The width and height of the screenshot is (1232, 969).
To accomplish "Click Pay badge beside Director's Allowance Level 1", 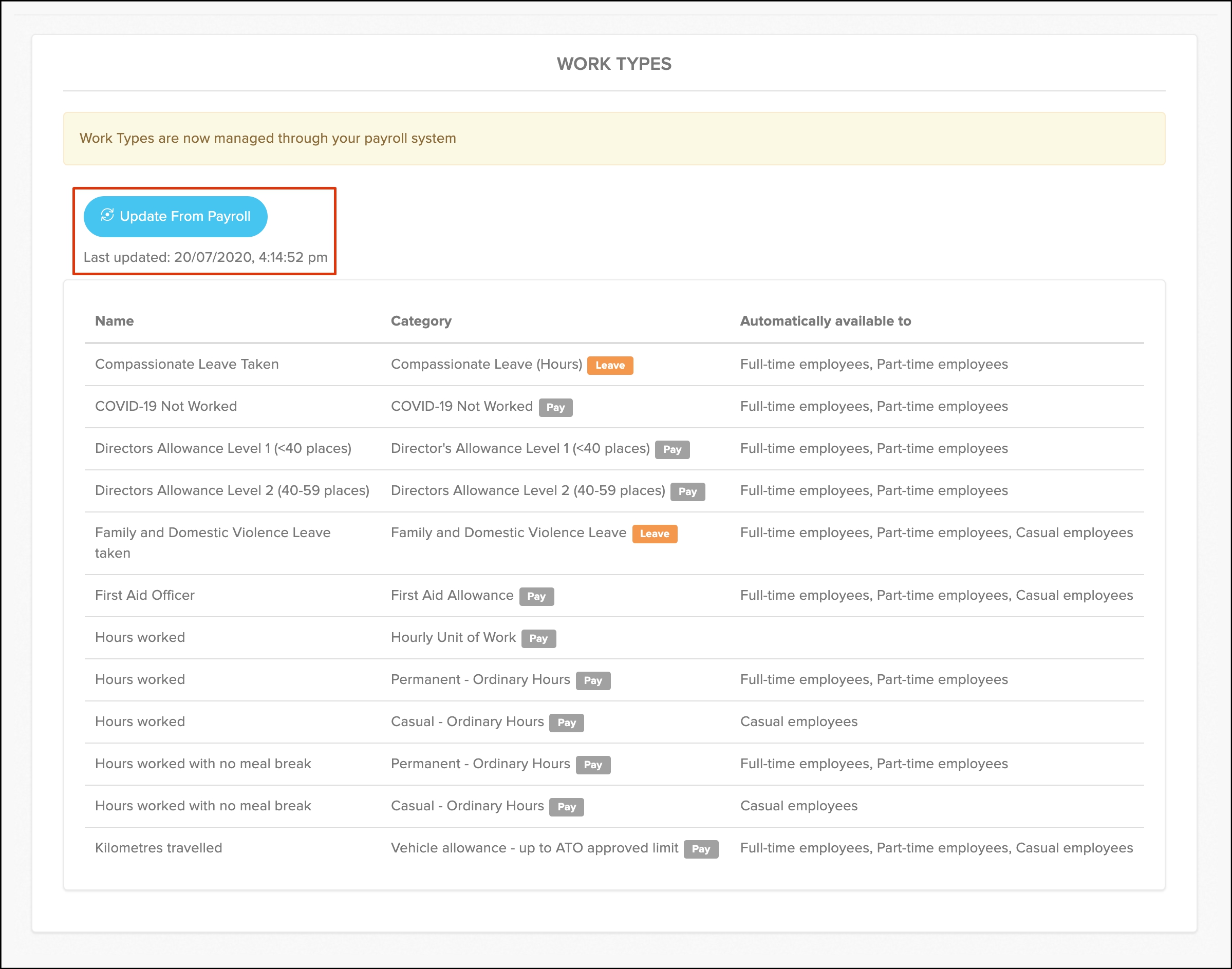I will point(672,449).
